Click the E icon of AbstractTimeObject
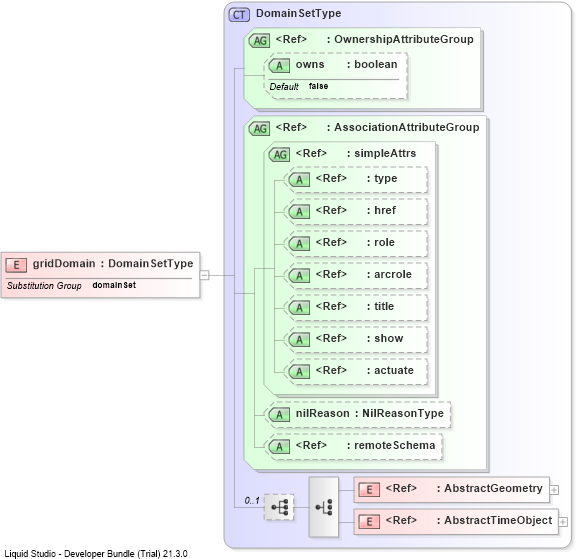Viewport: 576px width, 559px height. [369, 522]
